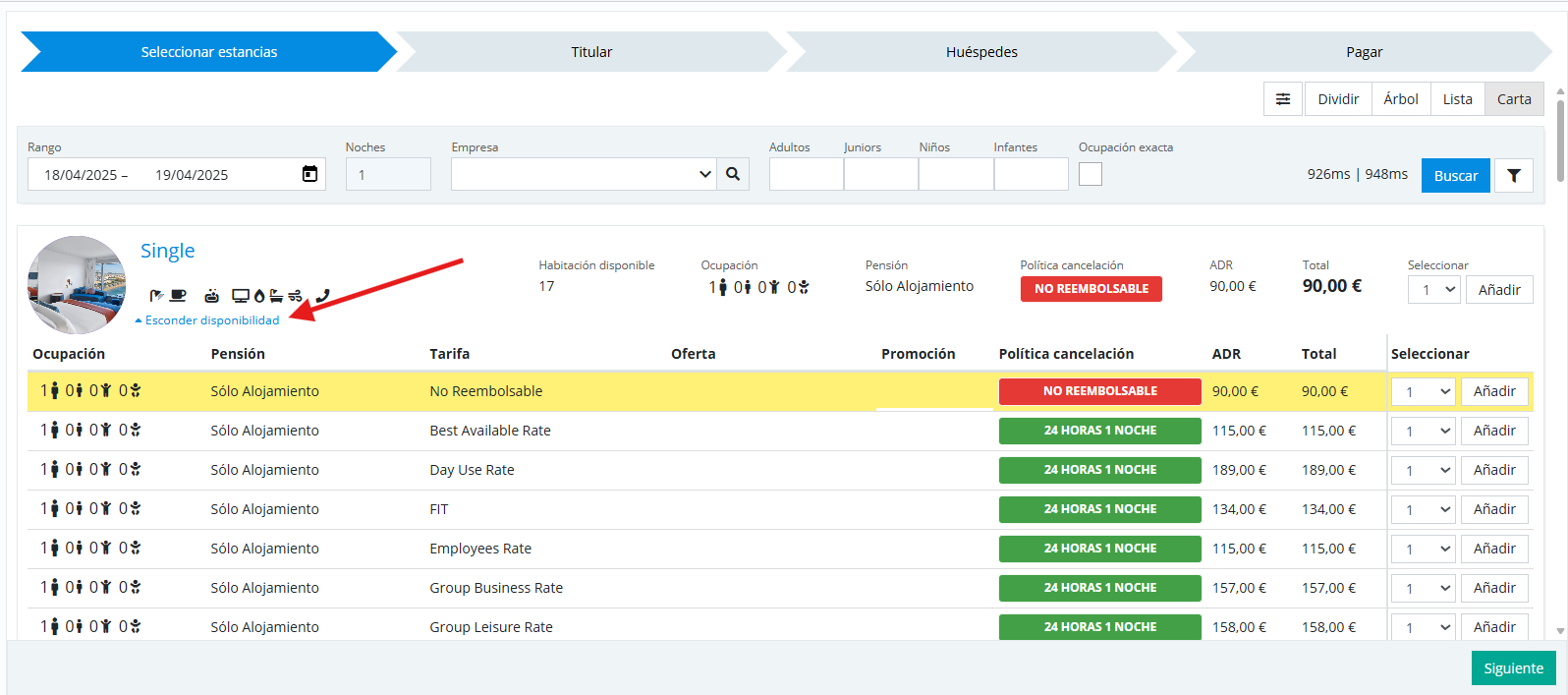This screenshot has width=1568, height=695.
Task: Open the Single room type link
Action: point(168,251)
